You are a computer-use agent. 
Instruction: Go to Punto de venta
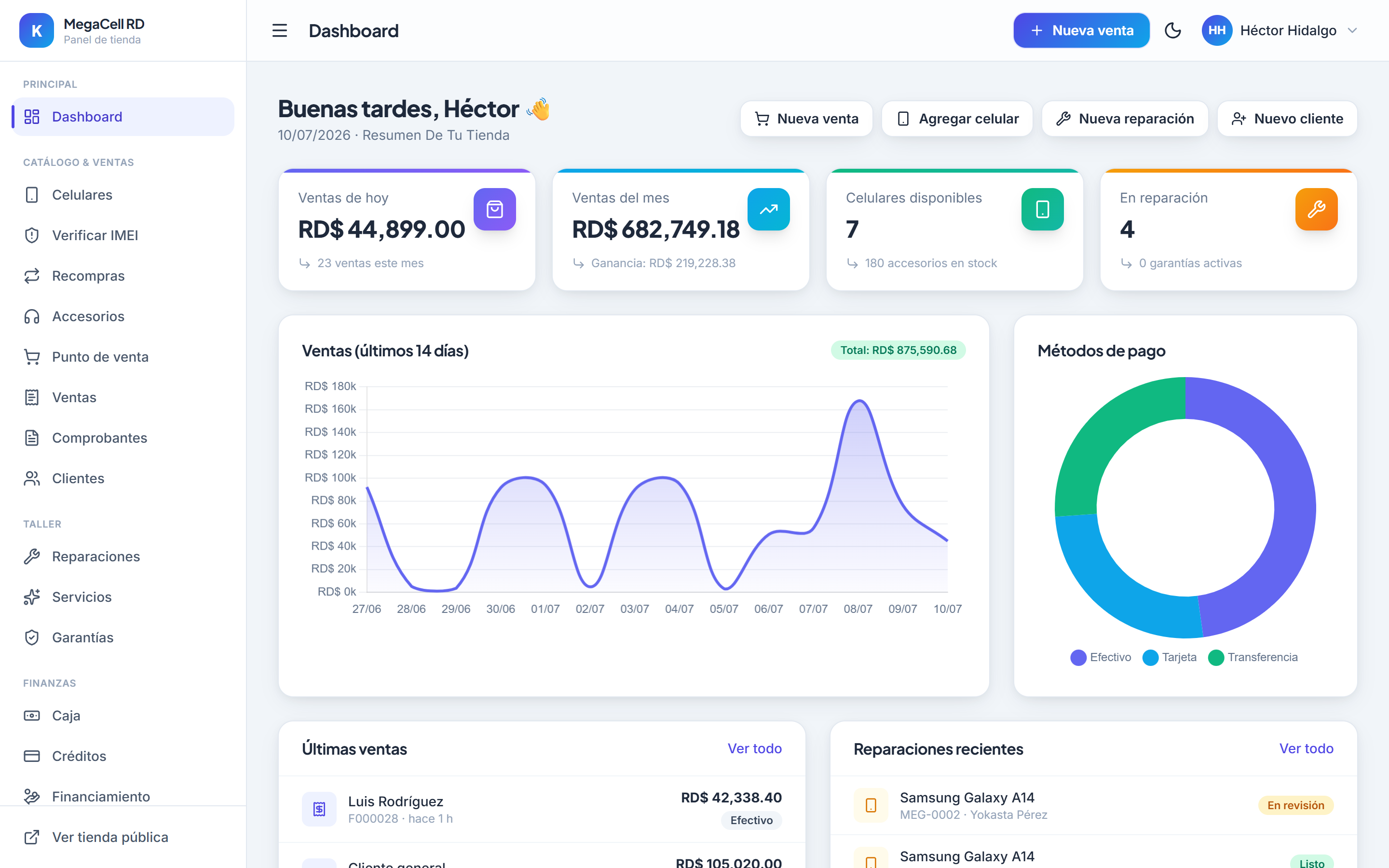pos(123,356)
